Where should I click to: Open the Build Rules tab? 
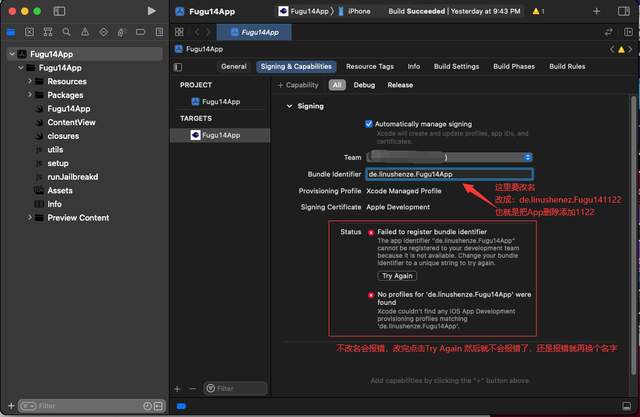[567, 67]
